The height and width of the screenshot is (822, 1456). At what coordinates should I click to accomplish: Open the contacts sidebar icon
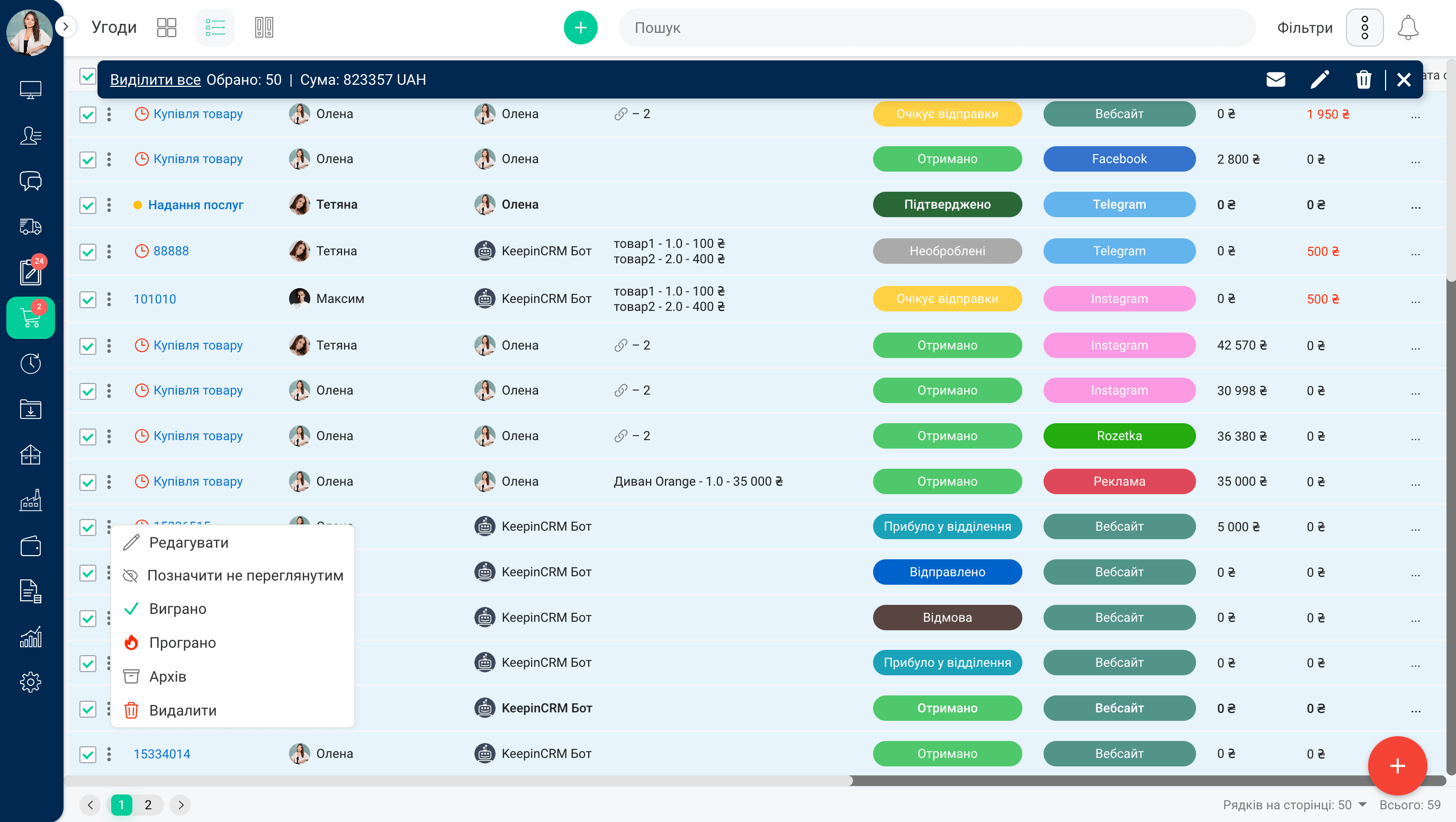[x=31, y=136]
